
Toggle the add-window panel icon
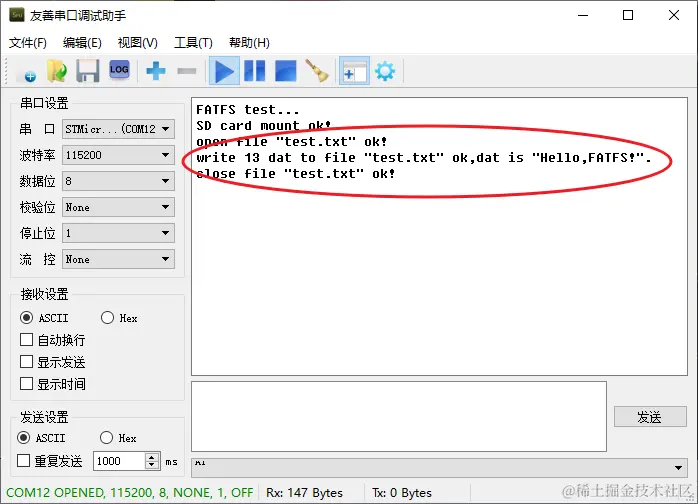point(354,71)
